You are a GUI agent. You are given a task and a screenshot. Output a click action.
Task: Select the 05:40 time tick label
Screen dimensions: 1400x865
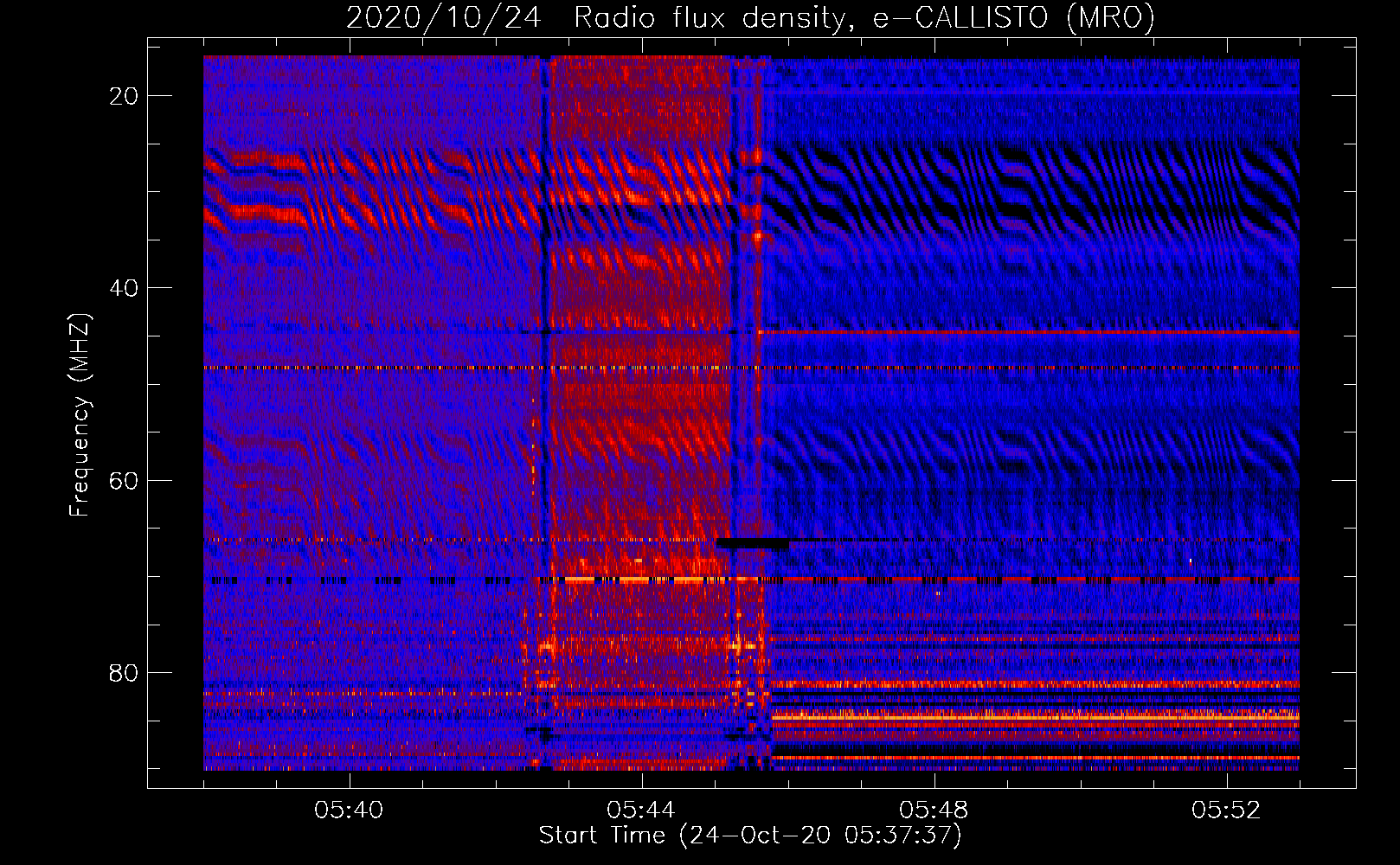point(349,811)
